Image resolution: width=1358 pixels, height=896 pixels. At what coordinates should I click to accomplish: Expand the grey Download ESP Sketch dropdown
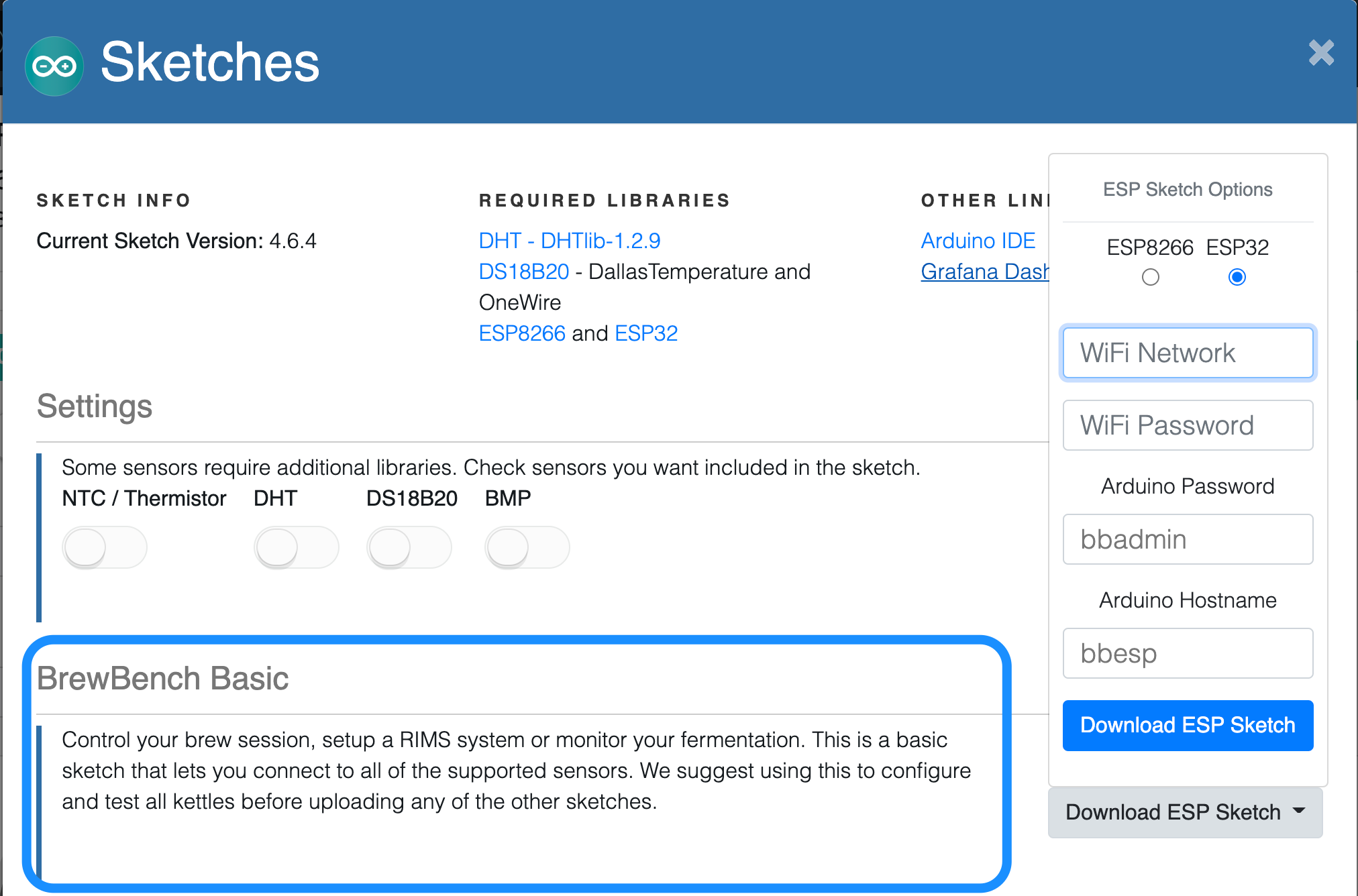pyautogui.click(x=1185, y=812)
